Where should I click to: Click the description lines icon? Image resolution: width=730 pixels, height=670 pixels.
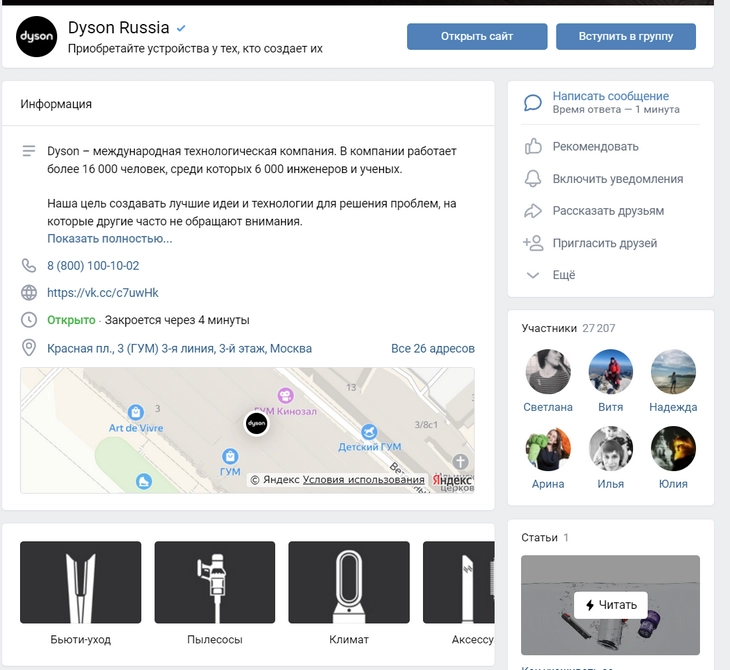pos(29,151)
